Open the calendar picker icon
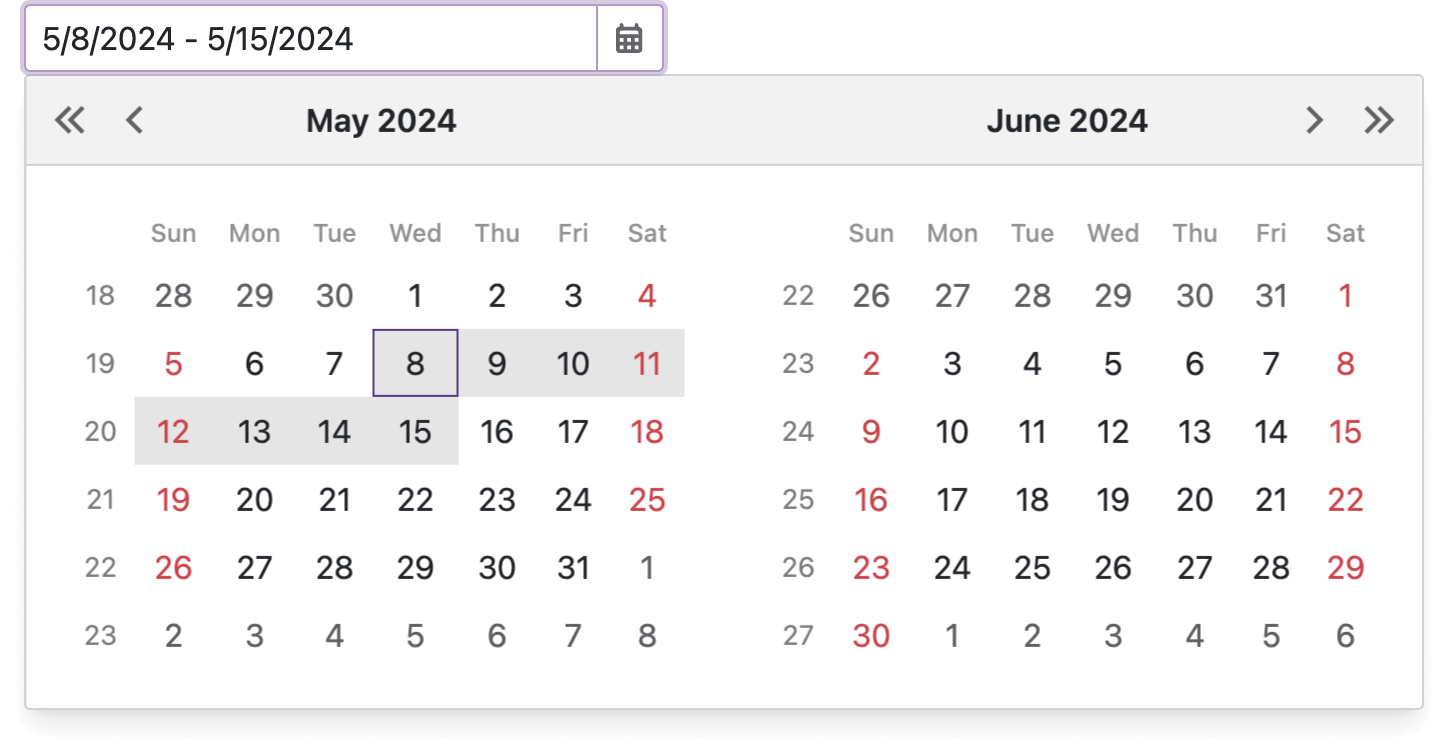This screenshot has height=754, width=1448. pos(629,39)
